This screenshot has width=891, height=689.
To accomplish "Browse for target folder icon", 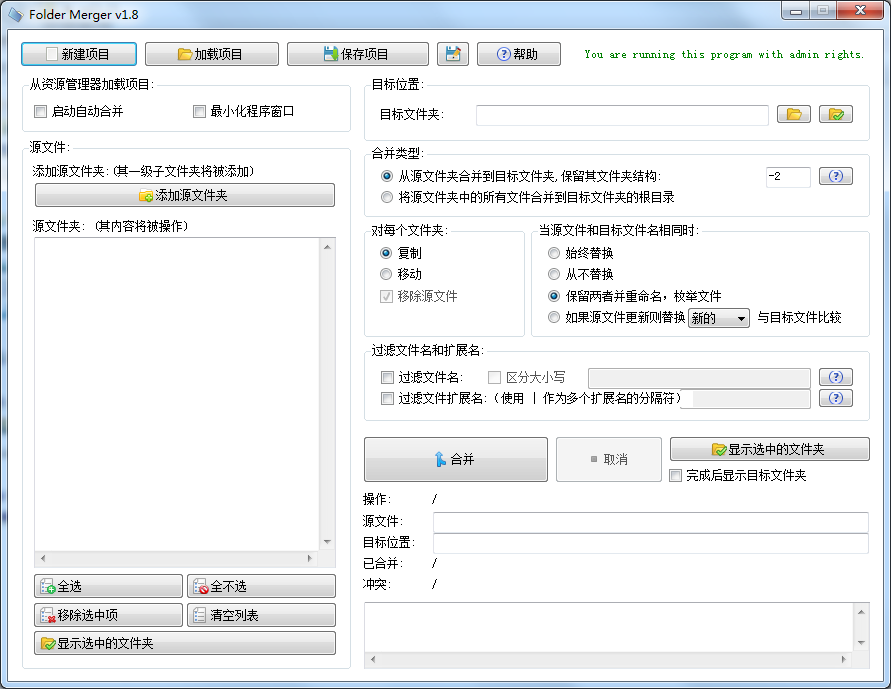I will (793, 114).
